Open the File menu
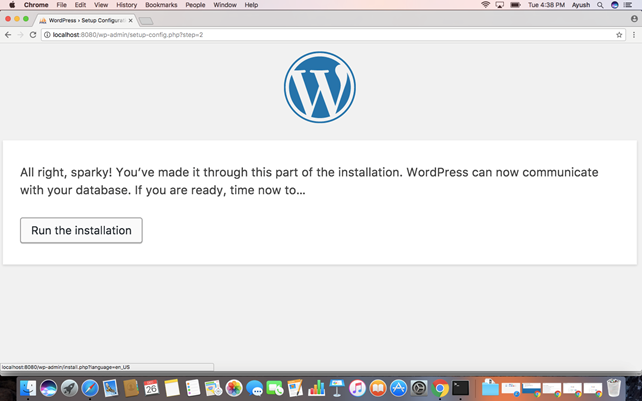The height and width of the screenshot is (401, 642). point(61,5)
